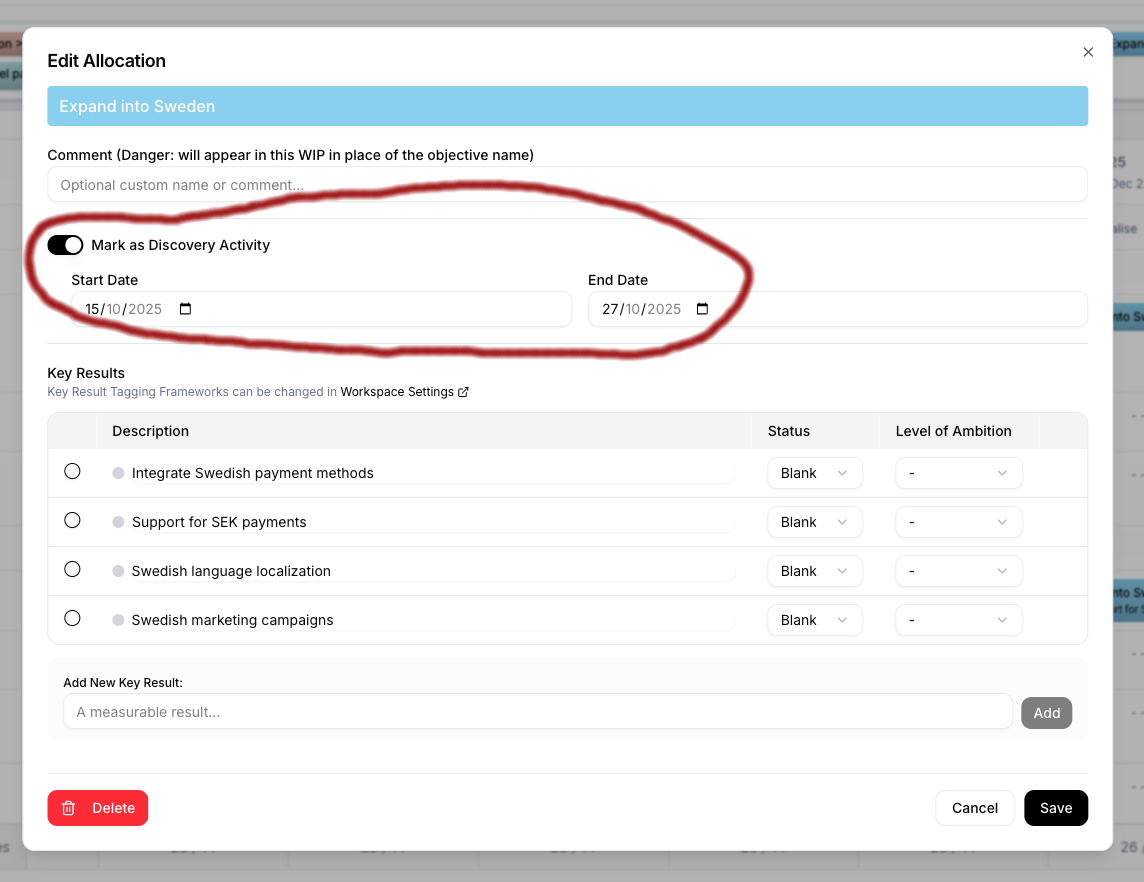Image resolution: width=1144 pixels, height=882 pixels.
Task: Disable the Mark as Discovery Activity toggle
Action: click(x=65, y=244)
